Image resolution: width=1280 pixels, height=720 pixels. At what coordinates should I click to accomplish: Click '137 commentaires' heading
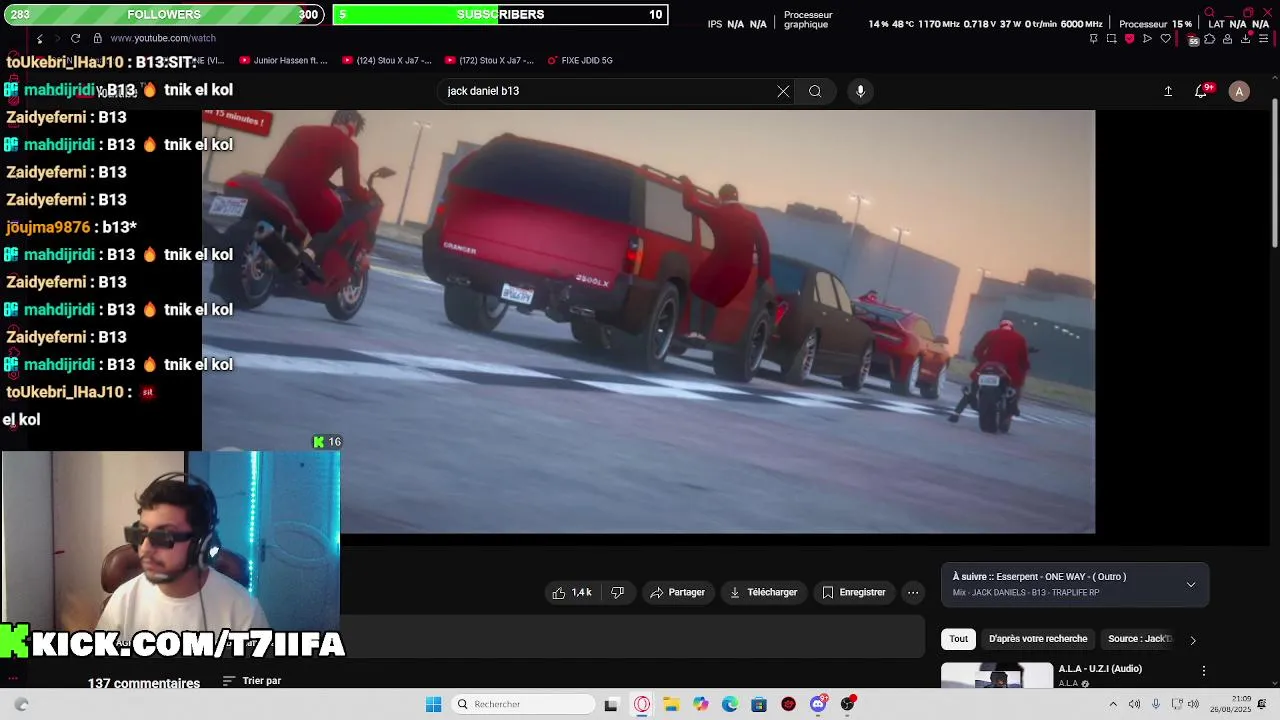[x=144, y=683]
